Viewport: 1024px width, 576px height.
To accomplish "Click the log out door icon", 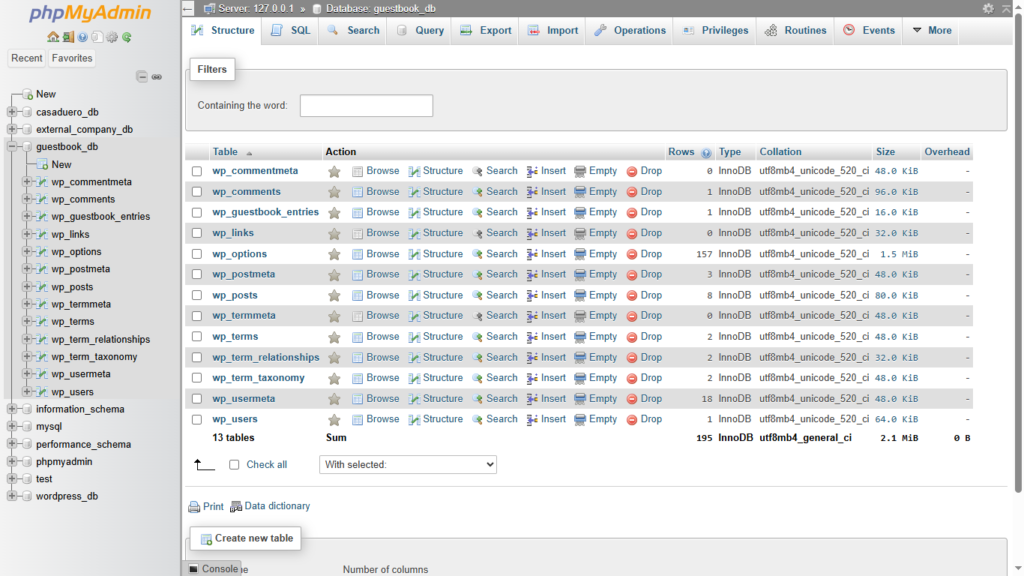I will [x=67, y=38].
